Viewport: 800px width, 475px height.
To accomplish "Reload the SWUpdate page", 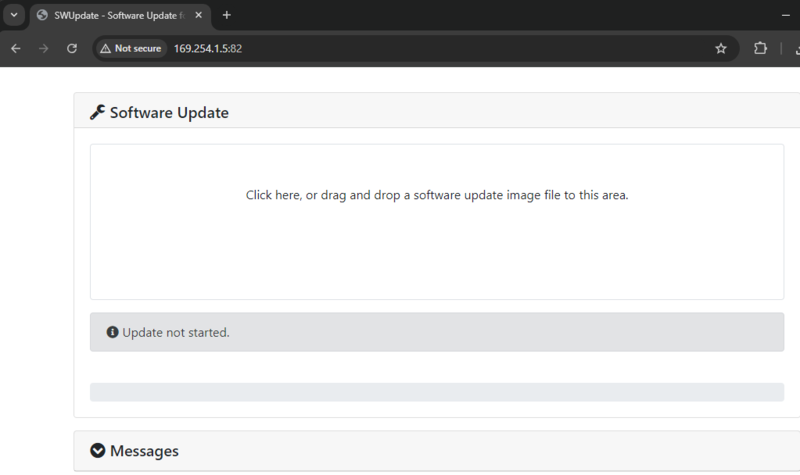I will pyautogui.click(x=72, y=48).
